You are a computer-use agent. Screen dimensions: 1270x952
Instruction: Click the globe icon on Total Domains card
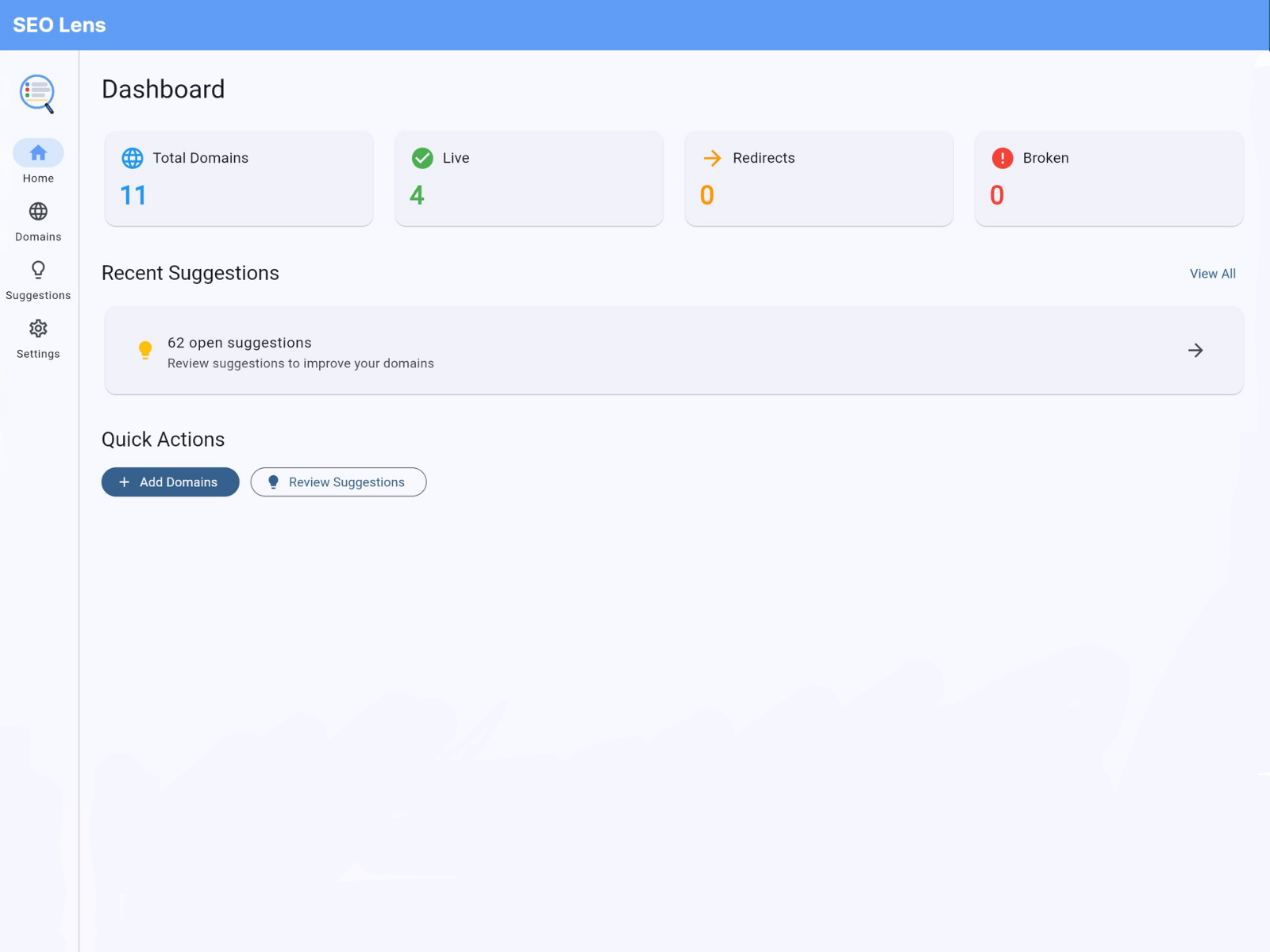tap(132, 158)
